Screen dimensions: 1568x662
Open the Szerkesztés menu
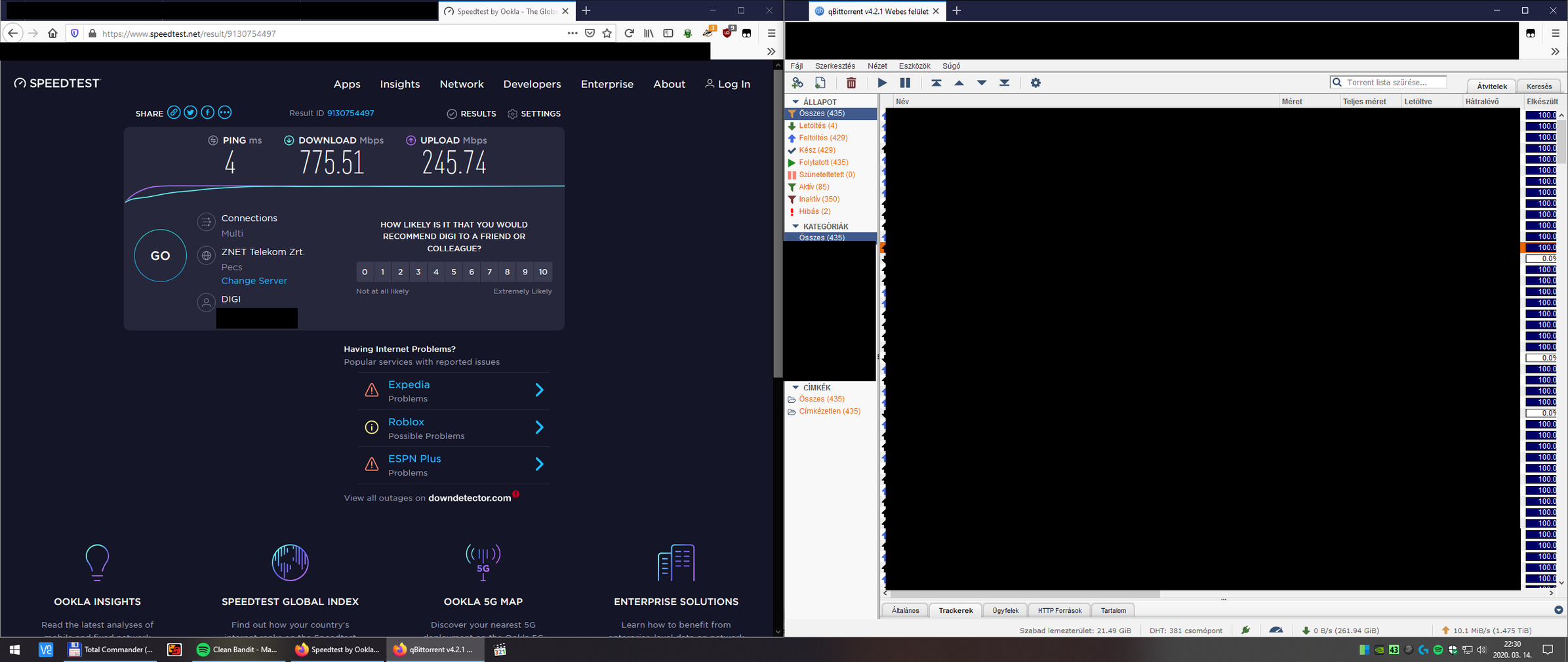pos(835,66)
